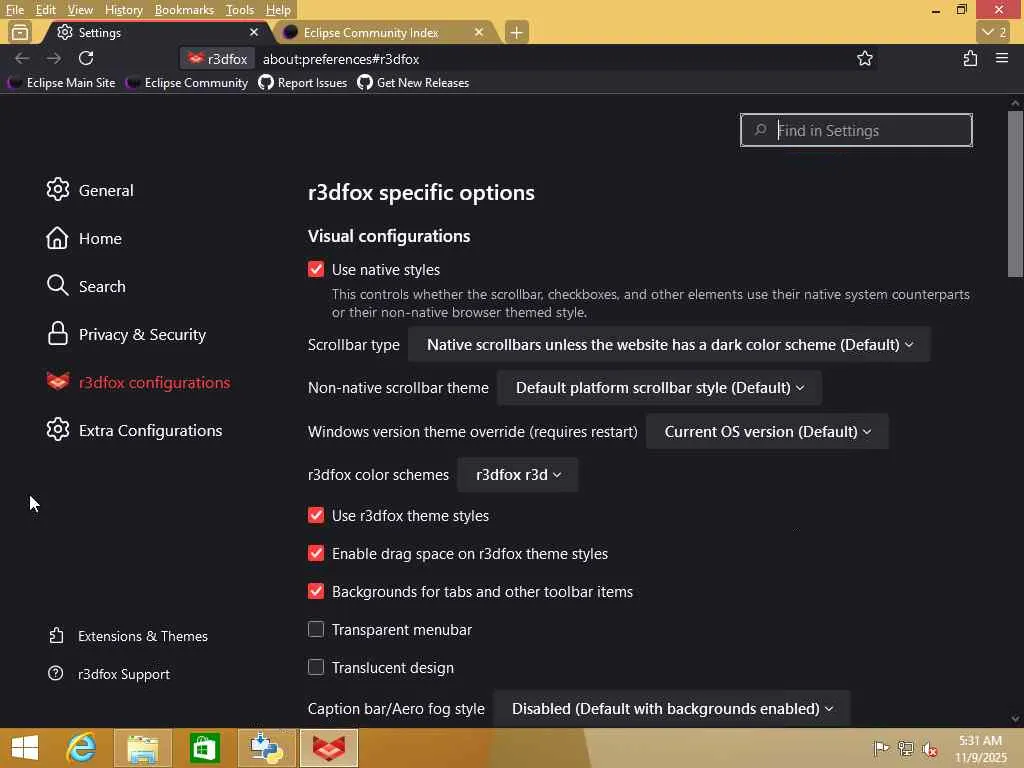Viewport: 1024px width, 768px height.
Task: Click the forward navigation arrow
Action: [54, 59]
